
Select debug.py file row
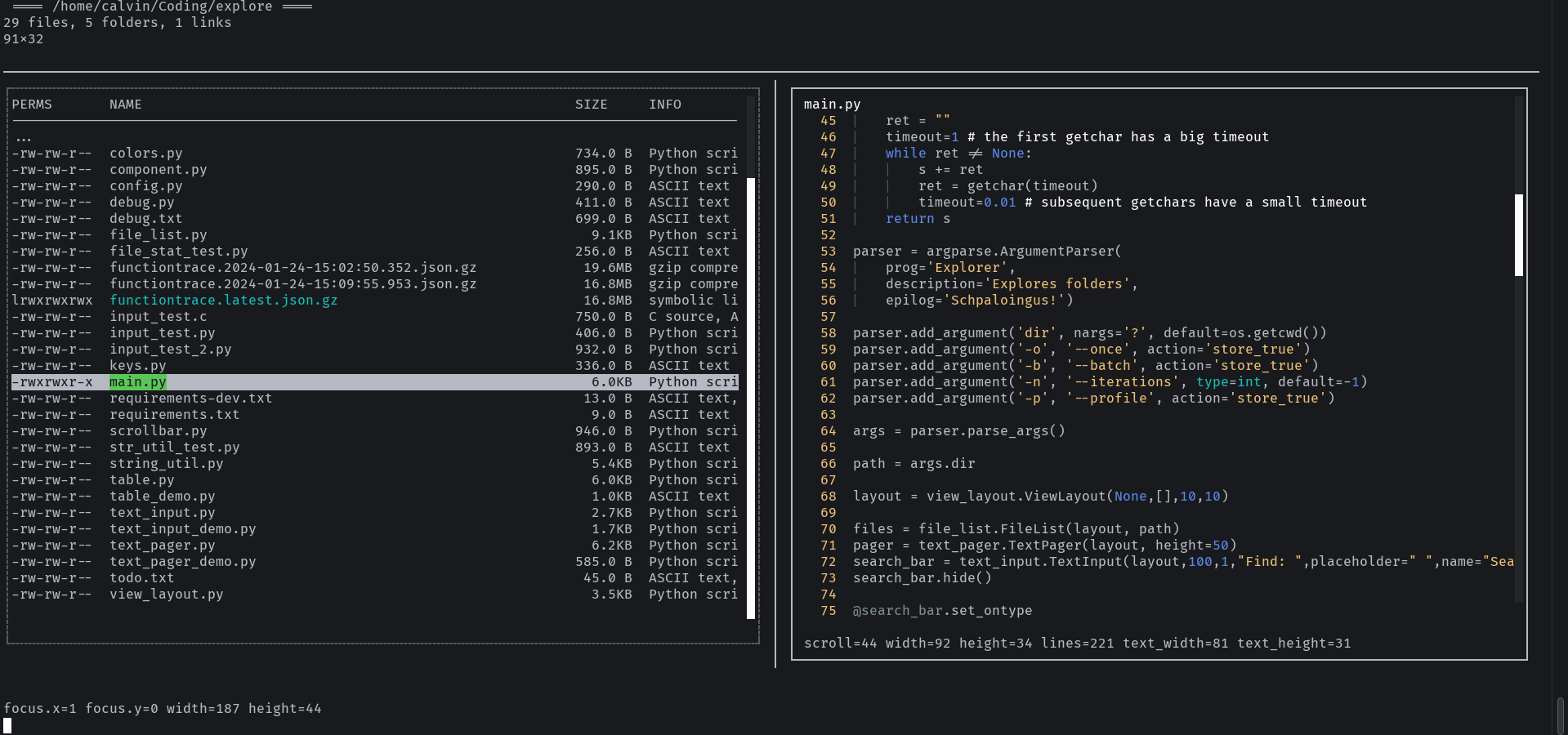[x=374, y=203]
